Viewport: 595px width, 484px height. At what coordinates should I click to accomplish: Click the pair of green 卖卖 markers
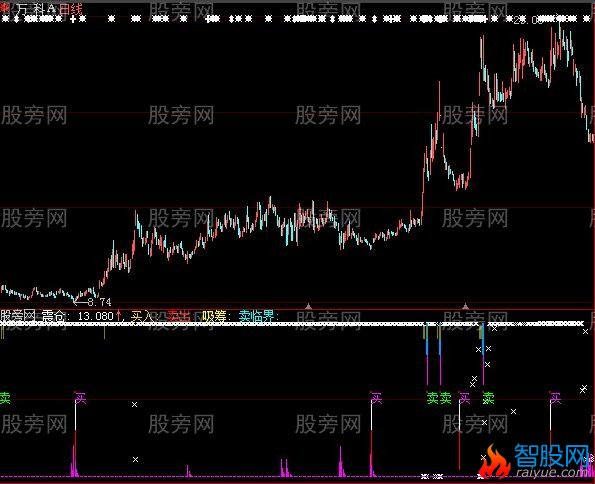pos(439,398)
